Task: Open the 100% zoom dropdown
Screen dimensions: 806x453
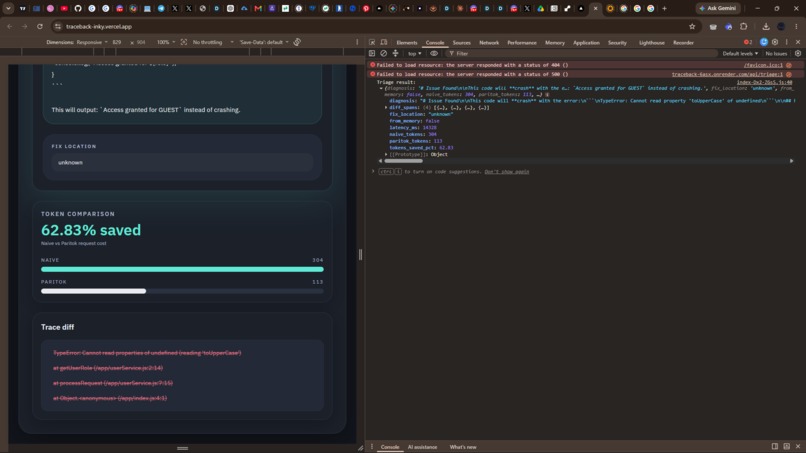Action: pyautogui.click(x=166, y=42)
